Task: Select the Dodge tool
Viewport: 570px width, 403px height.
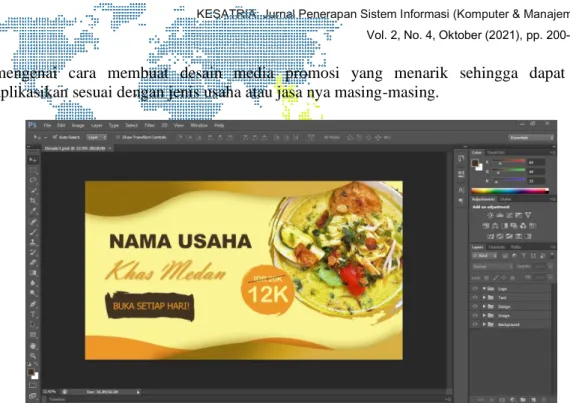Action: tap(33, 293)
